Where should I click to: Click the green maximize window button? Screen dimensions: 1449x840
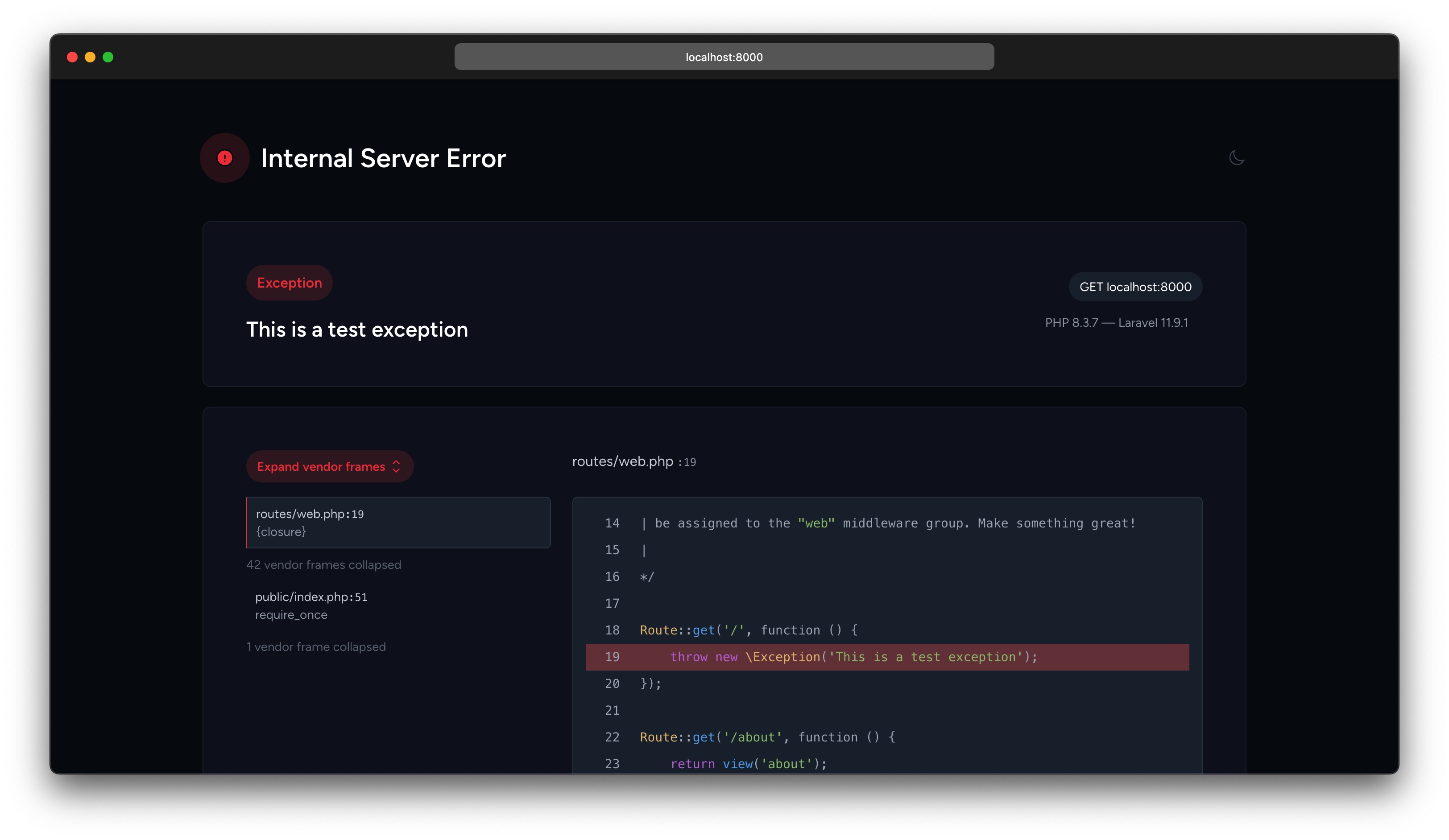coord(108,57)
